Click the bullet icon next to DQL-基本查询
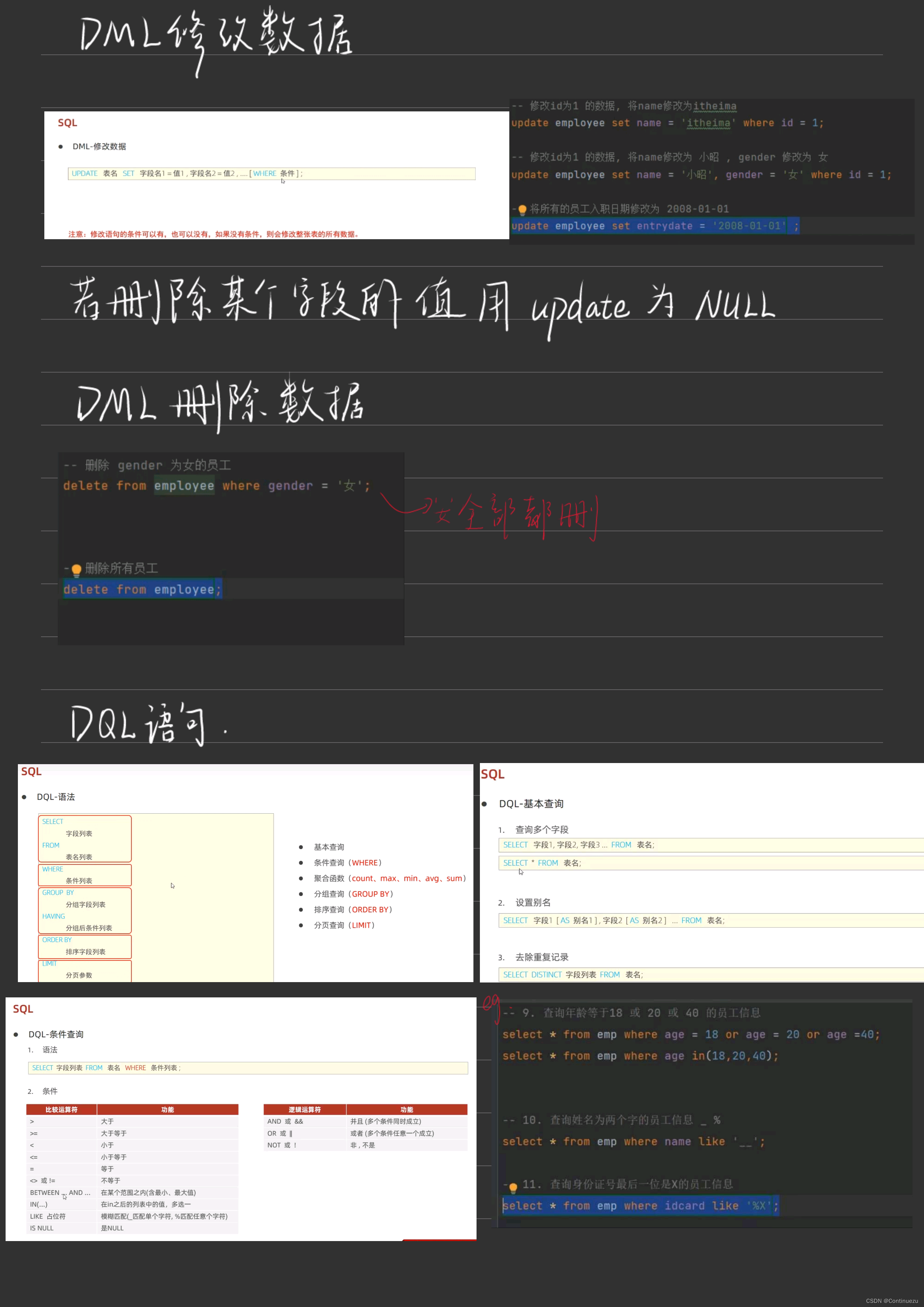This screenshot has height=1307, width=924. coord(484,803)
